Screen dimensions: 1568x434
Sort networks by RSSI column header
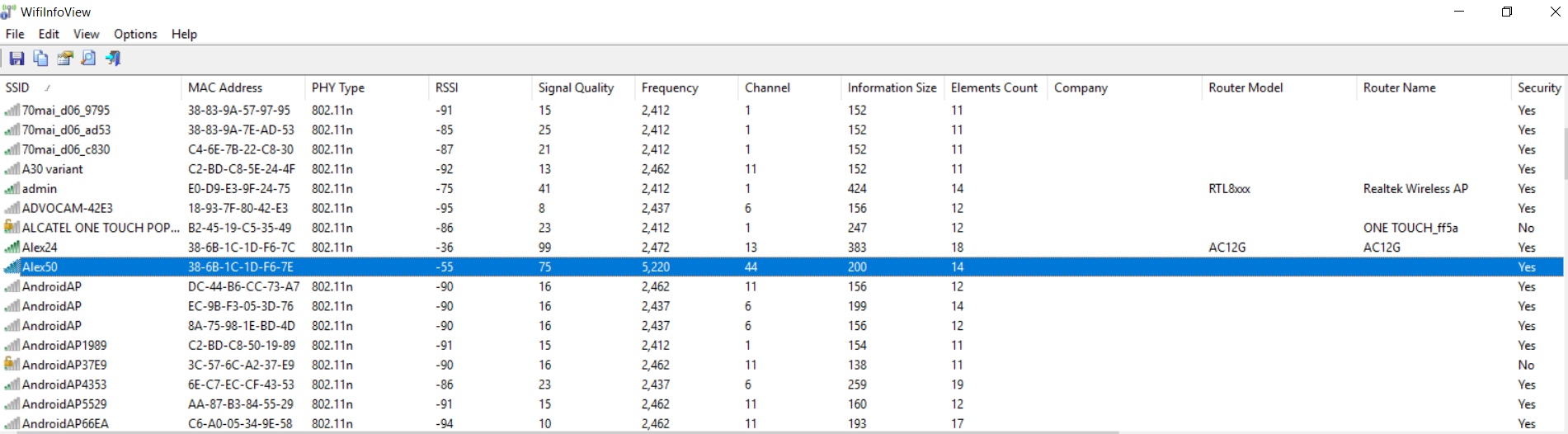tap(446, 87)
